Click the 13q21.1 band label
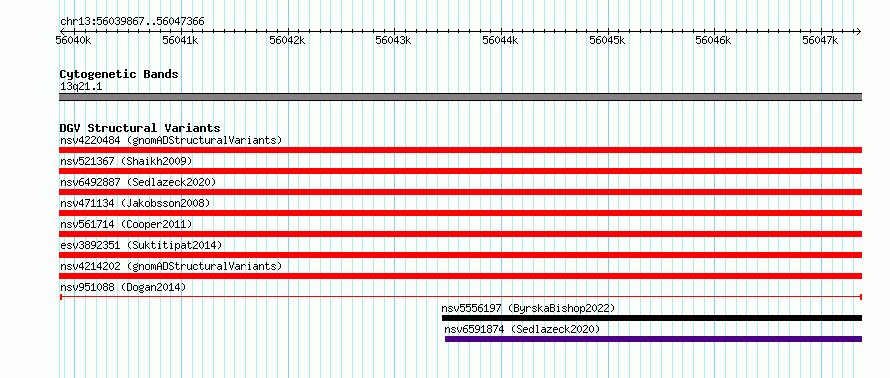 coord(81,87)
